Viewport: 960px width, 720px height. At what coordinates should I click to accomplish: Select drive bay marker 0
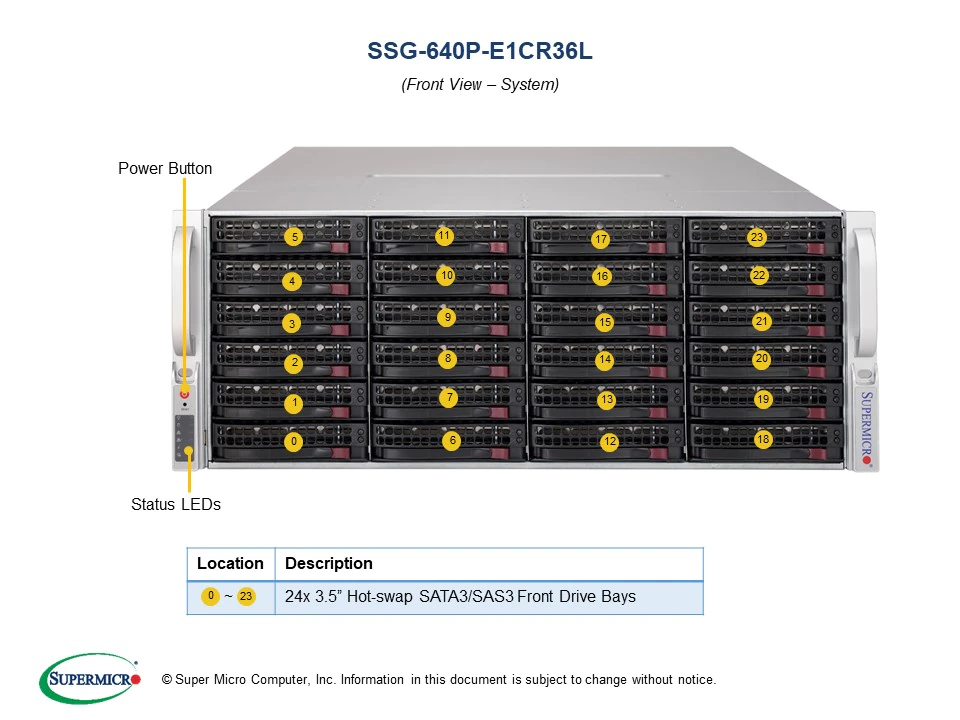[293, 441]
